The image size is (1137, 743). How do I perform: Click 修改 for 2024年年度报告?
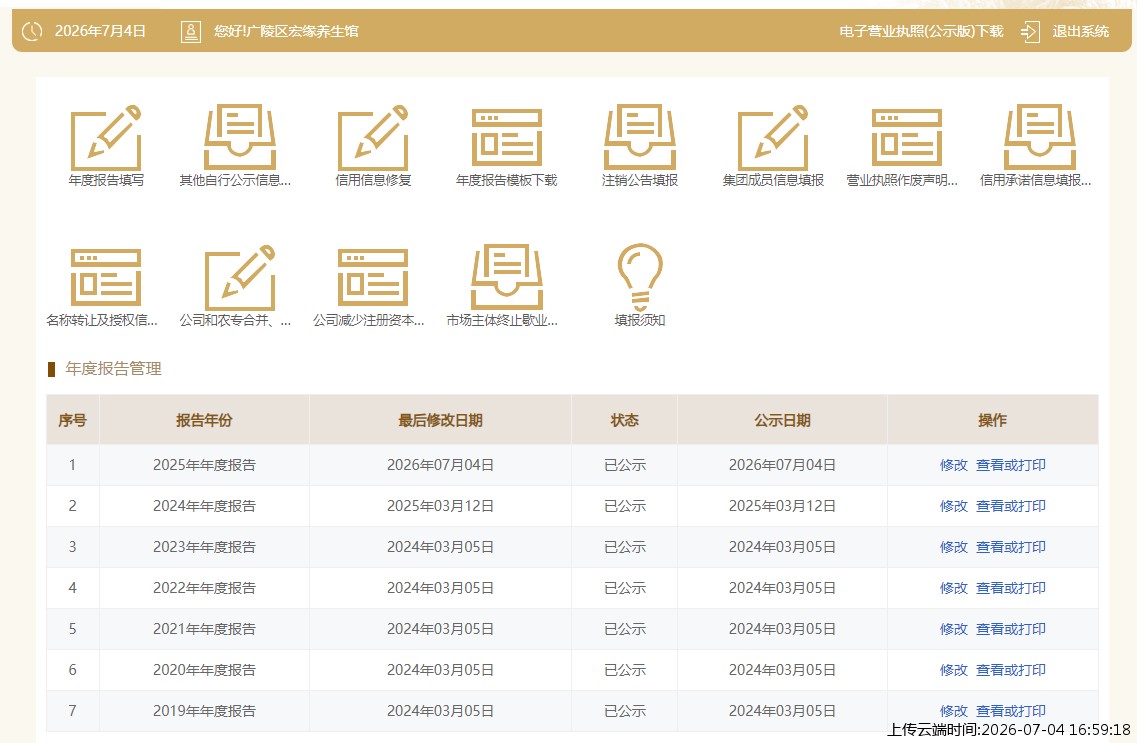(954, 506)
